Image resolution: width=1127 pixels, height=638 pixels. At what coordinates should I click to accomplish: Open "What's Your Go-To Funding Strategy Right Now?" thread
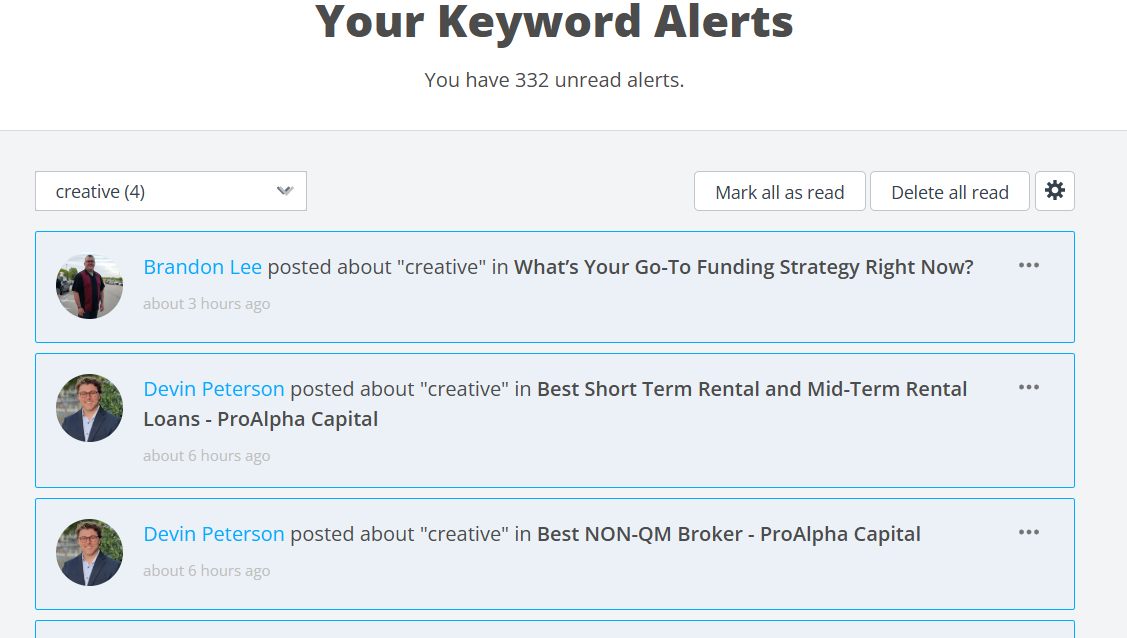pos(743,267)
